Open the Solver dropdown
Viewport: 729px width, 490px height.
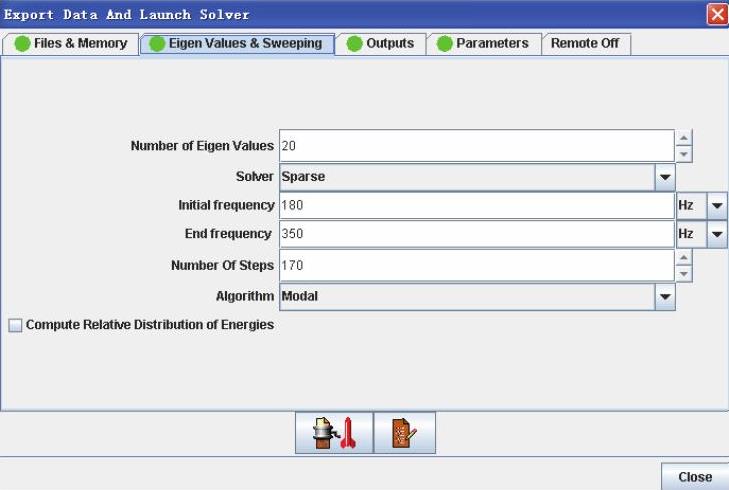coord(665,177)
